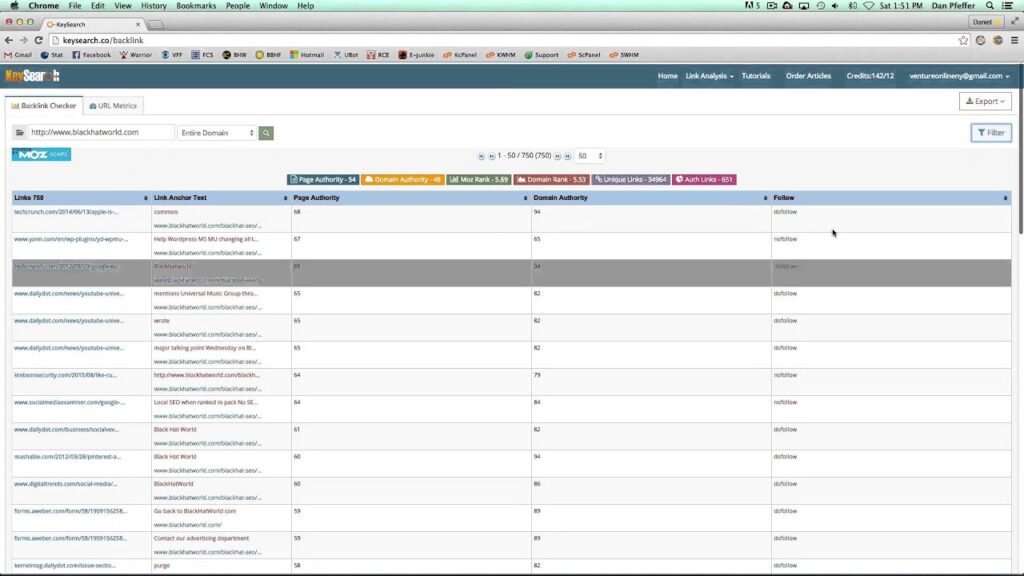
Task: Sort by the Domain Authority column
Action: click(650, 198)
